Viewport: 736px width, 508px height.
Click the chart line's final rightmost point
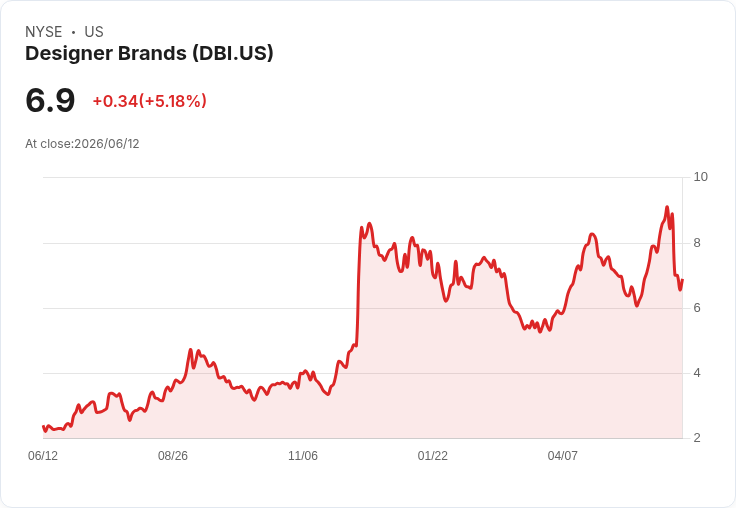pos(682,280)
